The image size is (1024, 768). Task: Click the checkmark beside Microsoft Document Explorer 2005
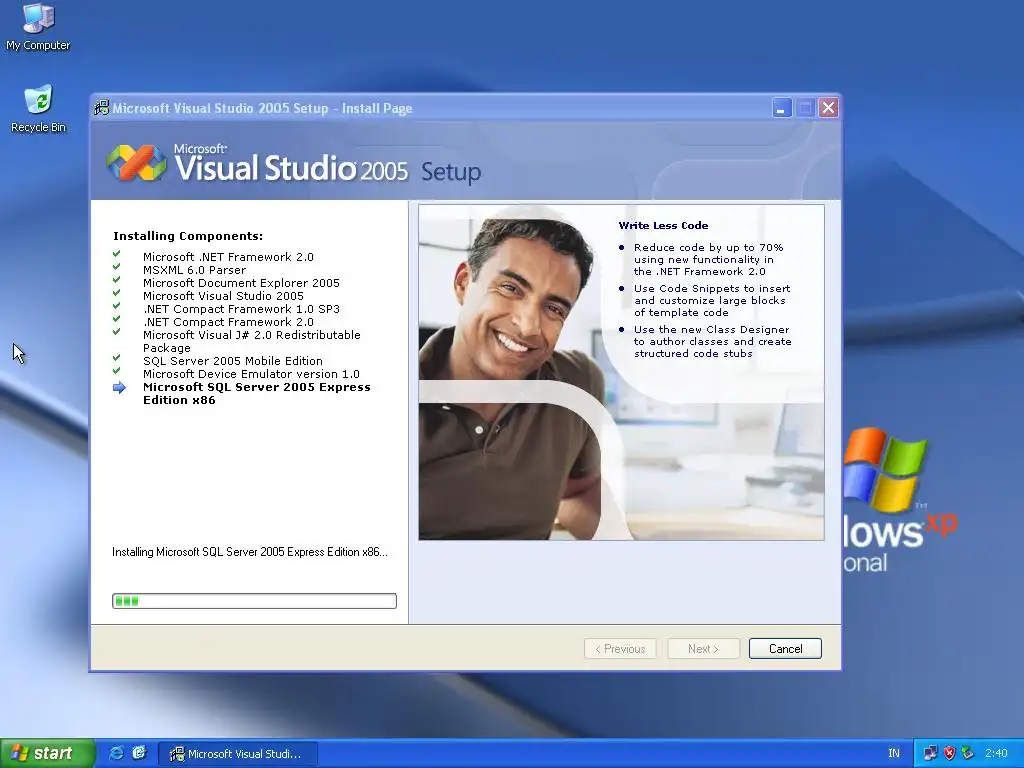(116, 280)
